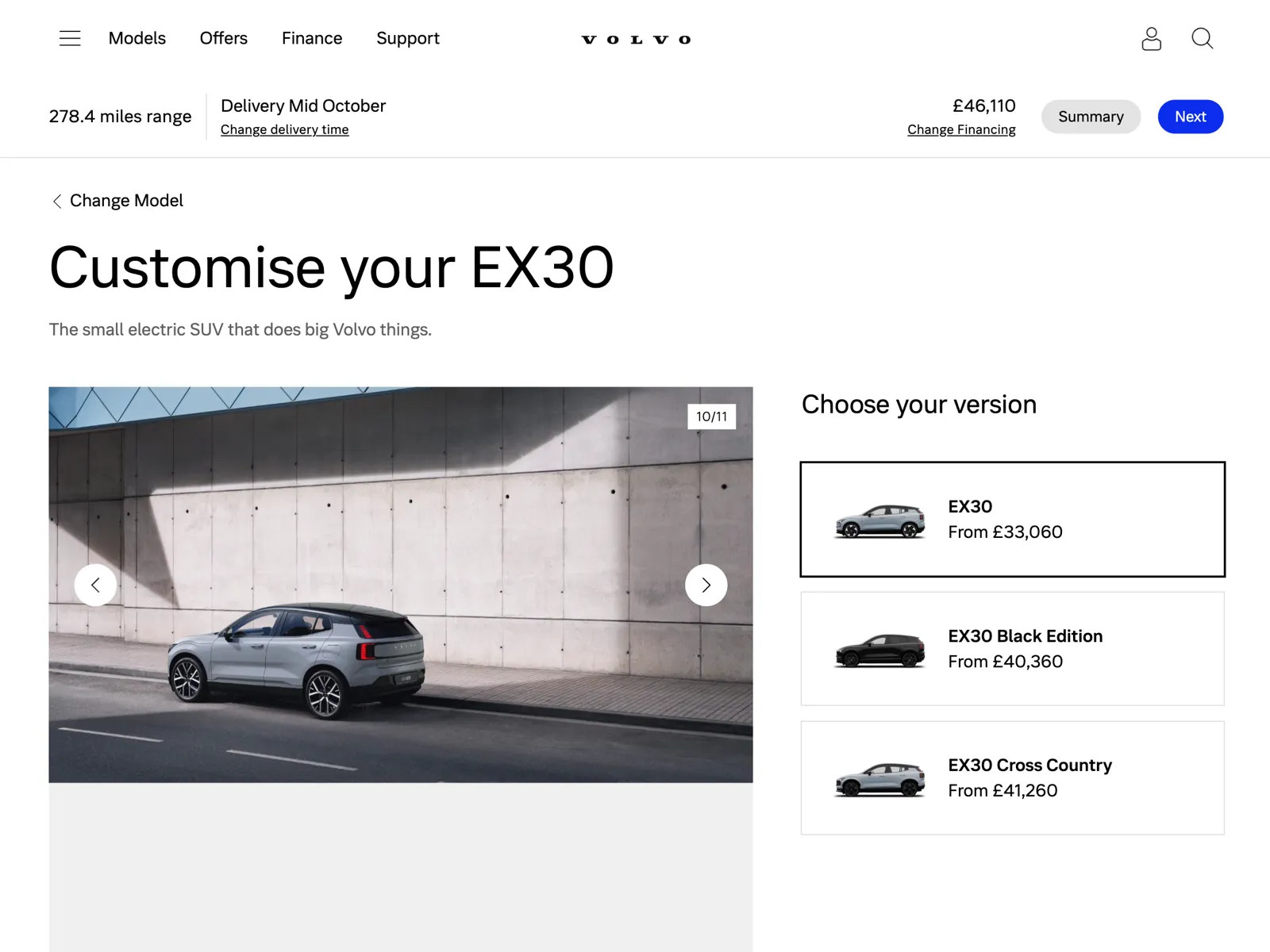Click the 10/11 image counter badge
The width and height of the screenshot is (1270, 952).
pyautogui.click(x=711, y=416)
